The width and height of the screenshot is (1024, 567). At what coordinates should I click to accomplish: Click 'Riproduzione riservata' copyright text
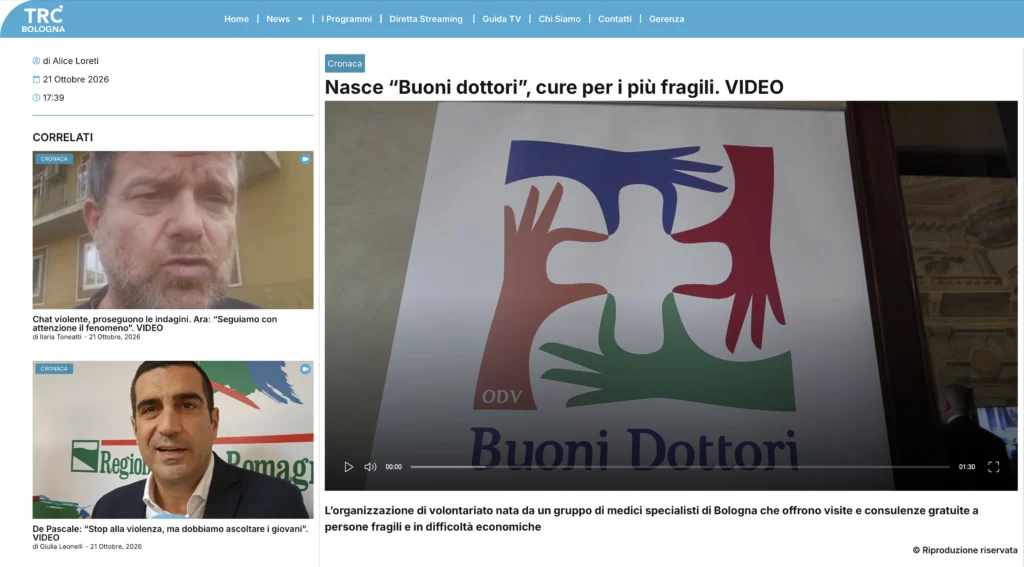coord(965,550)
